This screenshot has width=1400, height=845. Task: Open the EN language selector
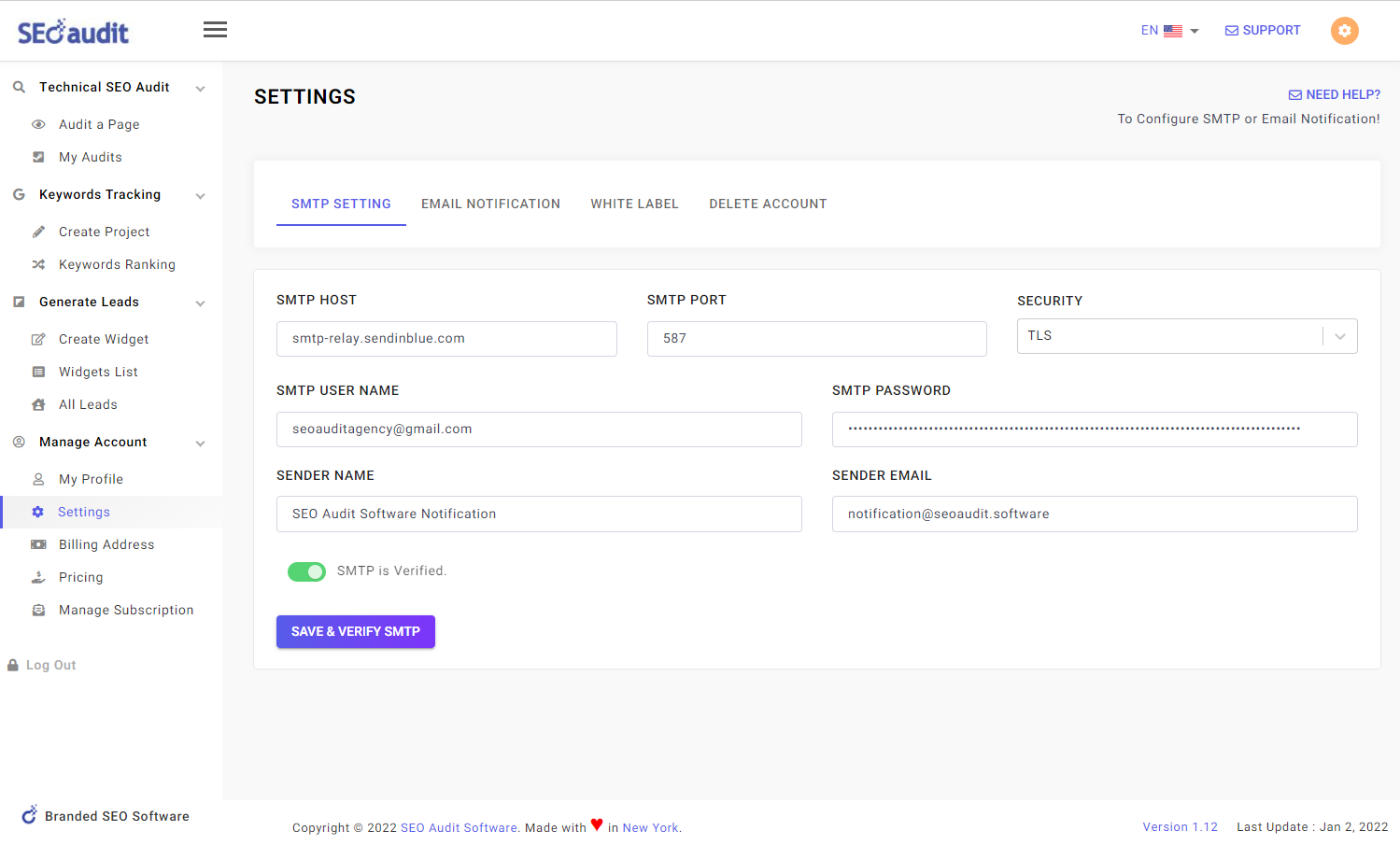pos(1169,30)
